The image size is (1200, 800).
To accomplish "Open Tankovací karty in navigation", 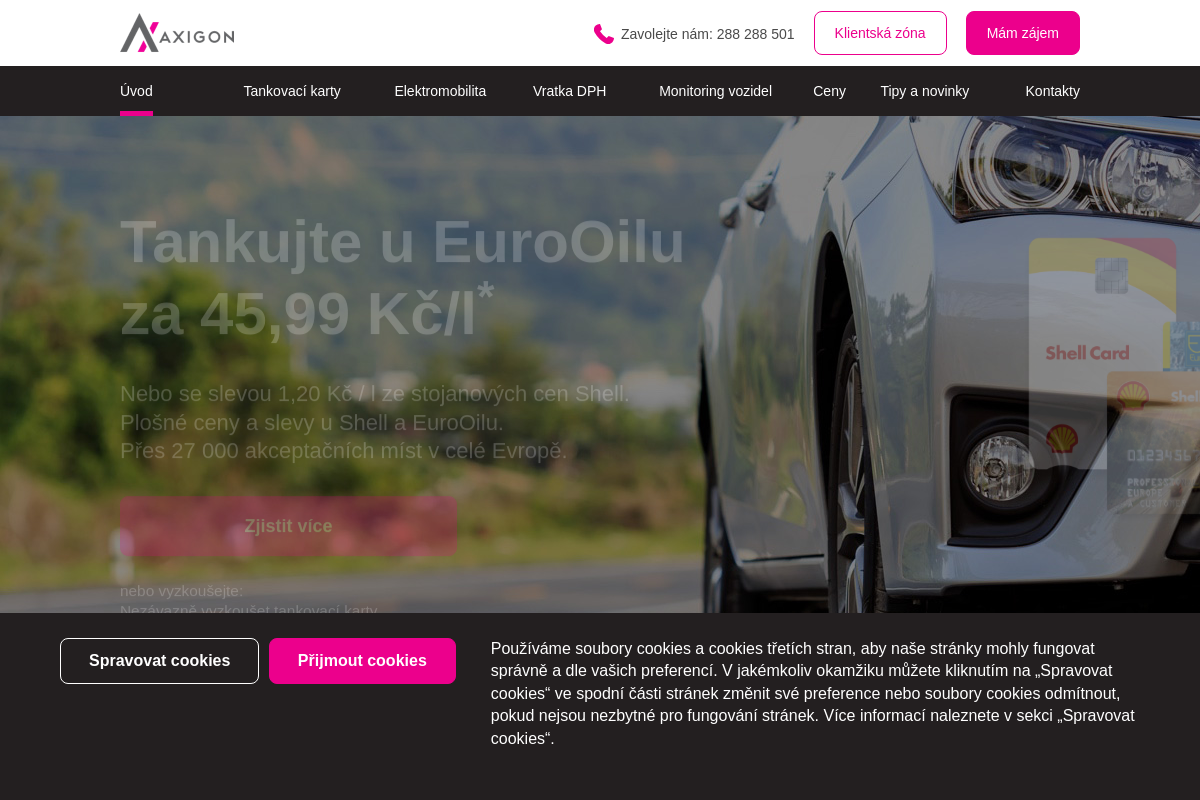I will (x=292, y=91).
